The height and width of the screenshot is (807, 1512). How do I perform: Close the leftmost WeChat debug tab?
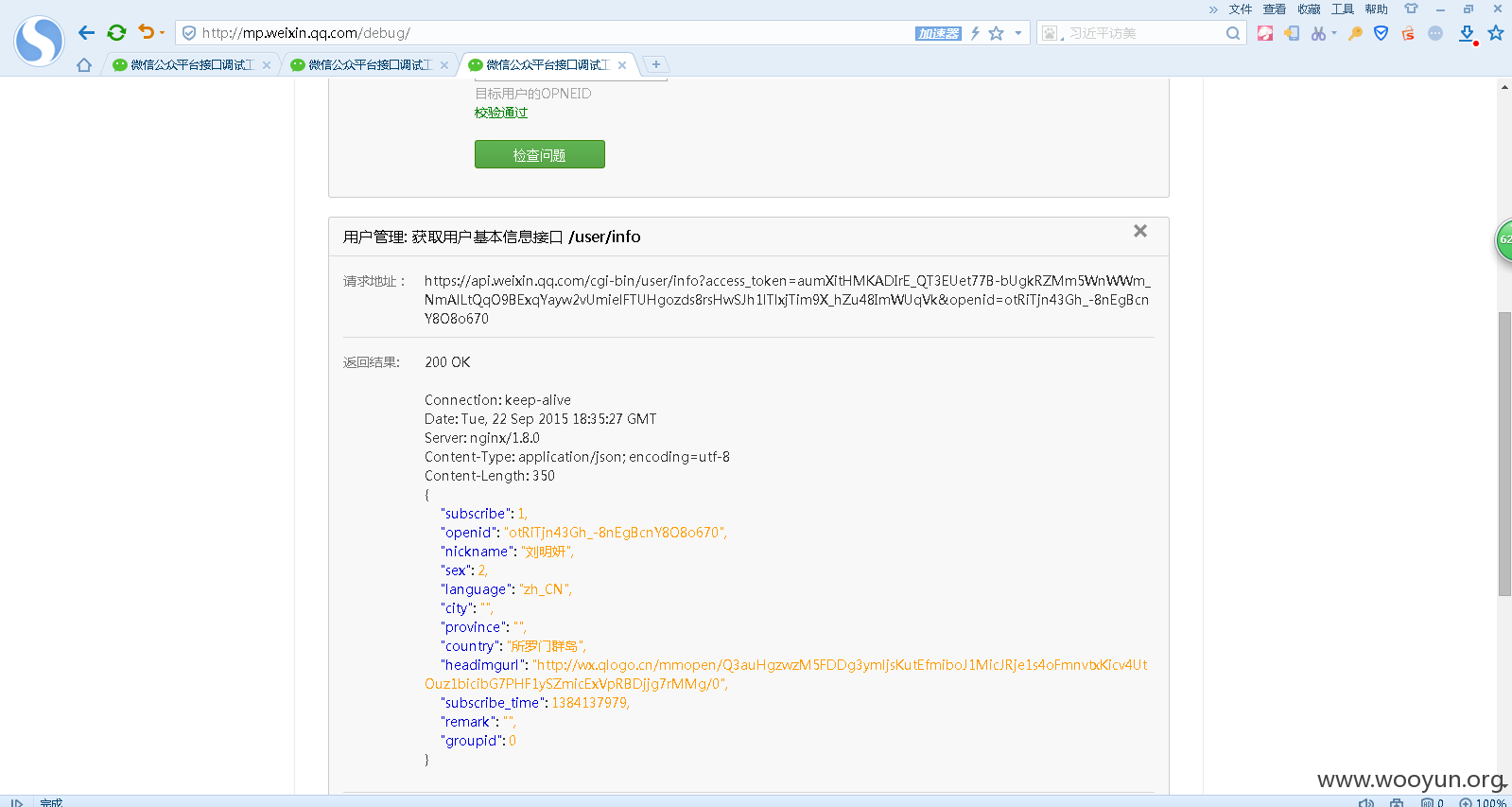click(x=267, y=65)
